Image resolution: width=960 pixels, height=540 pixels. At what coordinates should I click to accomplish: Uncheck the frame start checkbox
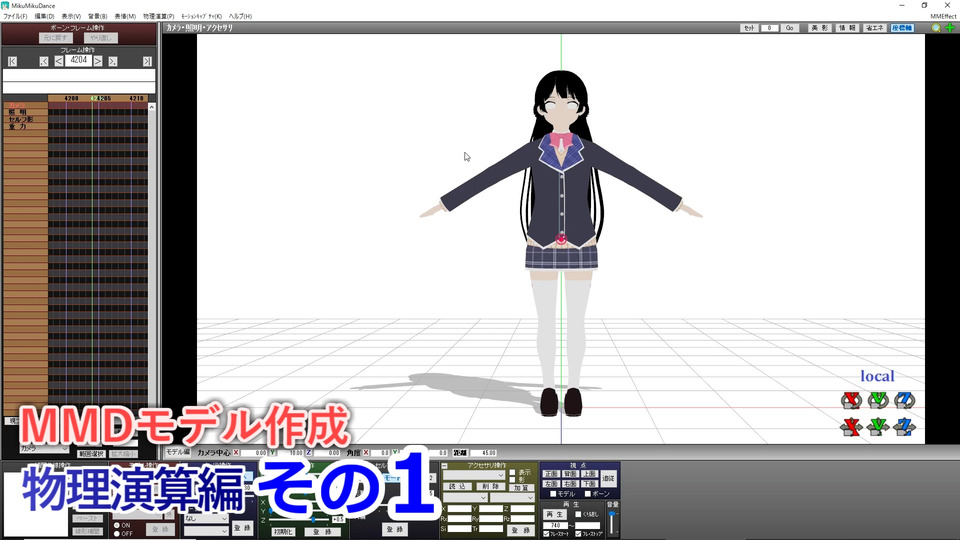tap(546, 534)
